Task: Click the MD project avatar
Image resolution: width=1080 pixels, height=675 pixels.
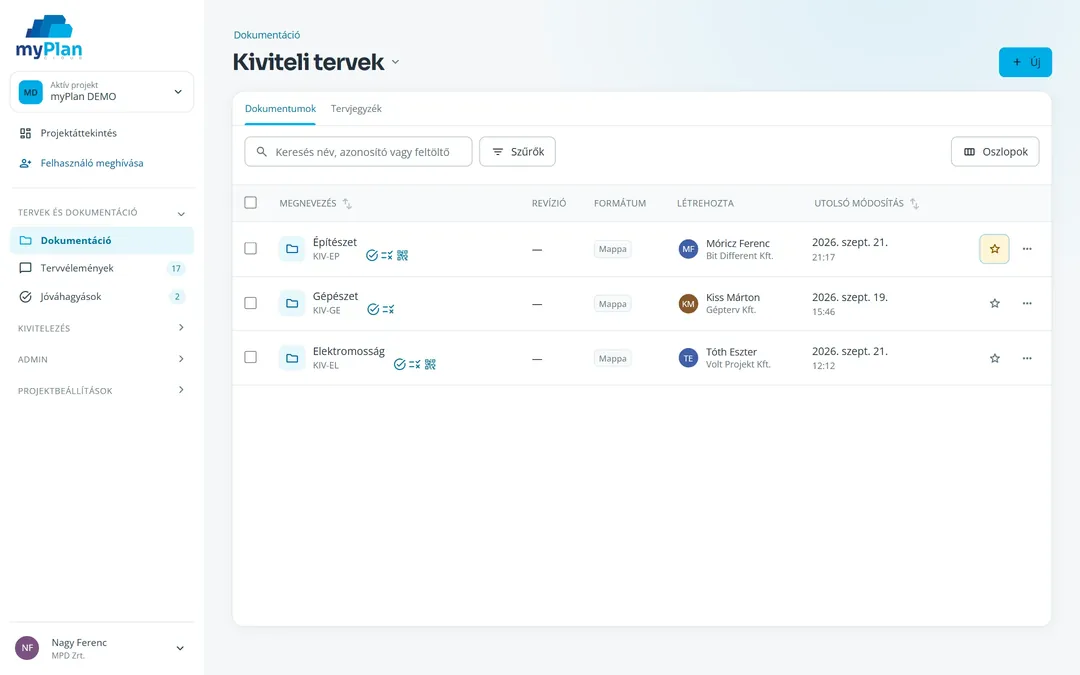Action: pos(30,92)
